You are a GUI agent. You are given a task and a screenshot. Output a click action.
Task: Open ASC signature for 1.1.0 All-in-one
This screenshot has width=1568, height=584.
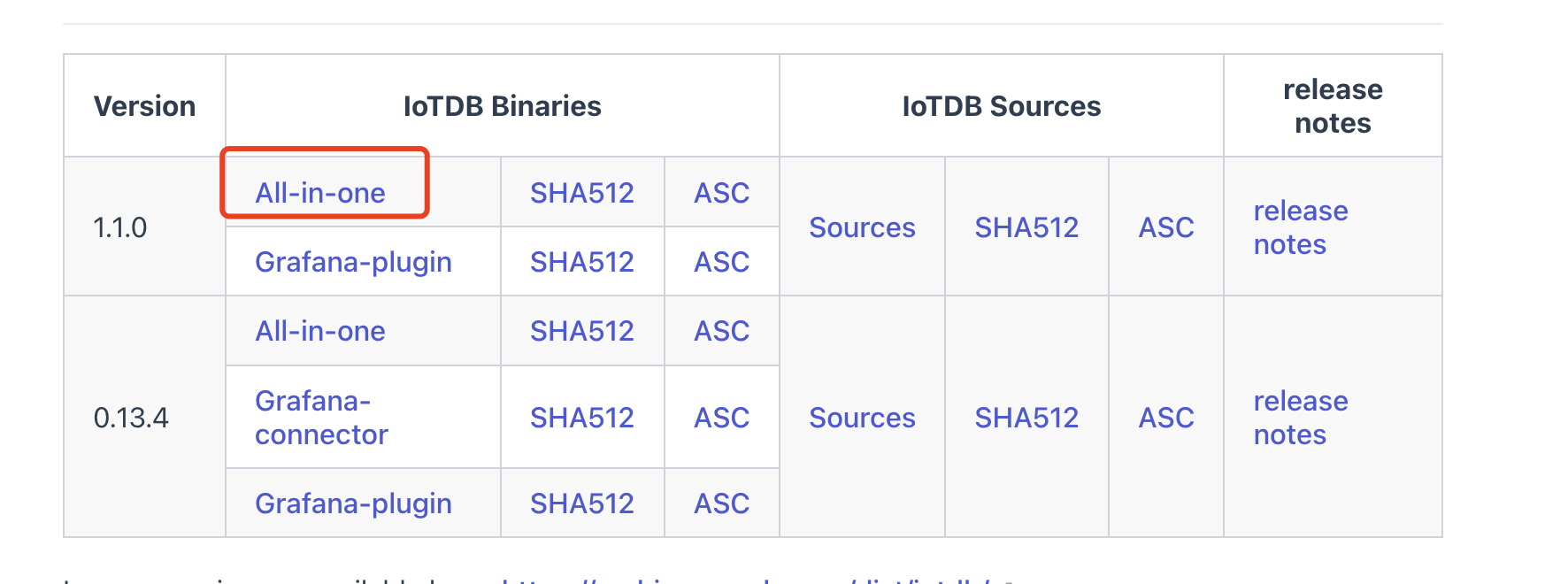[721, 193]
